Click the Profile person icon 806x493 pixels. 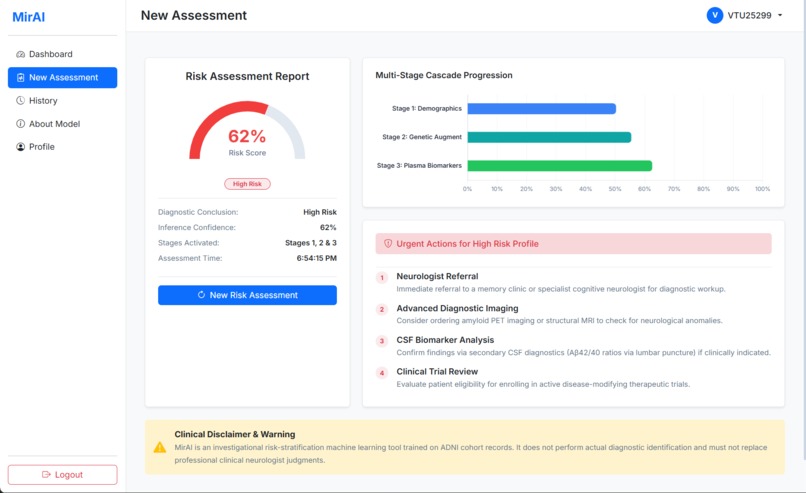tap(21, 147)
